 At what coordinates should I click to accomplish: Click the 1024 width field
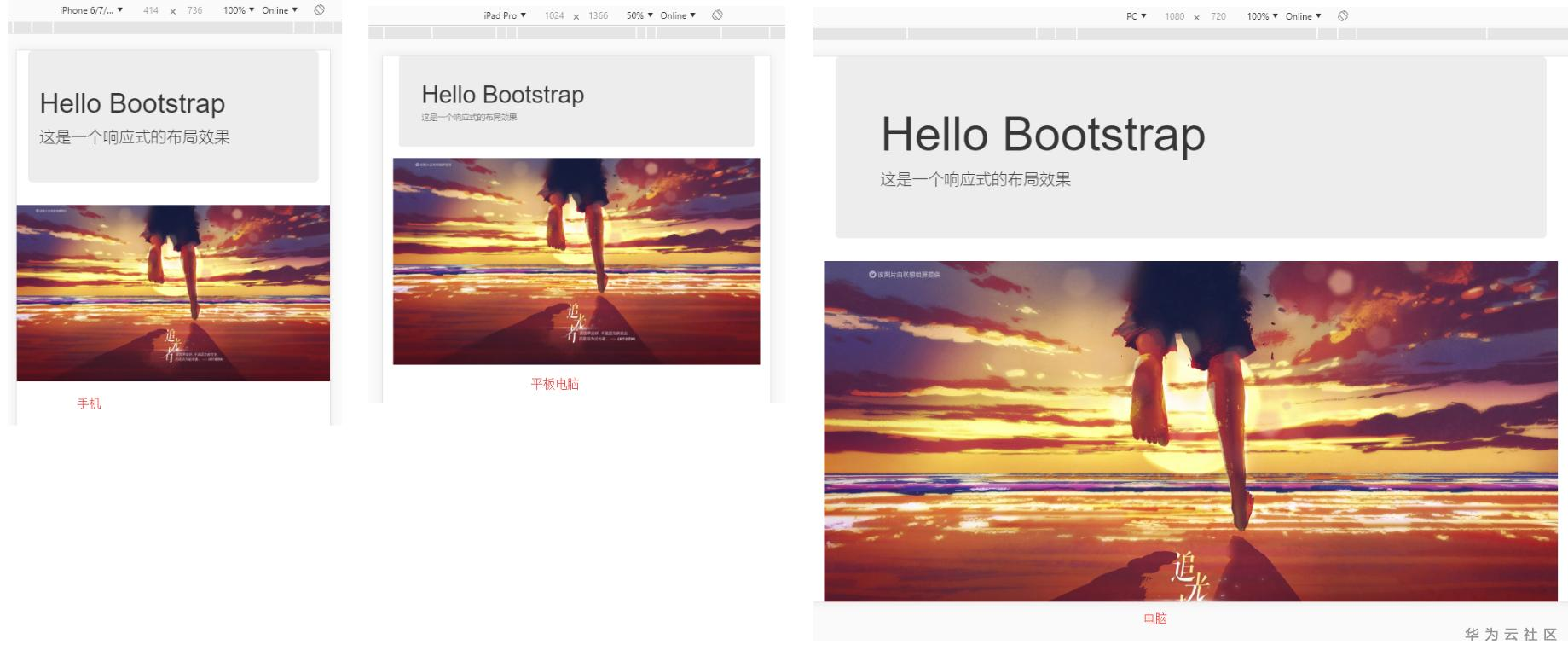(x=554, y=15)
